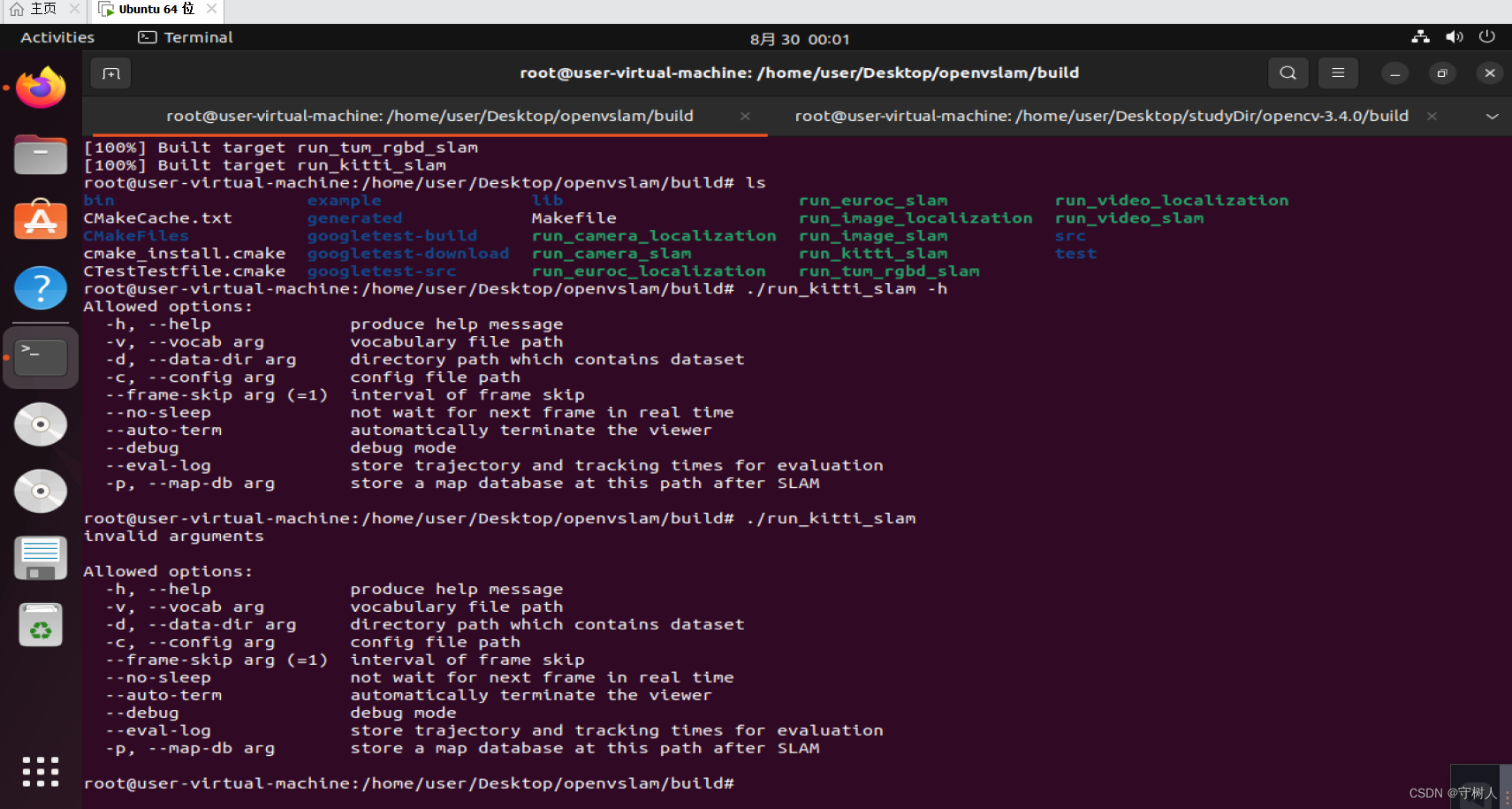Add a new terminal tab
The height and width of the screenshot is (809, 1512).
(111, 73)
